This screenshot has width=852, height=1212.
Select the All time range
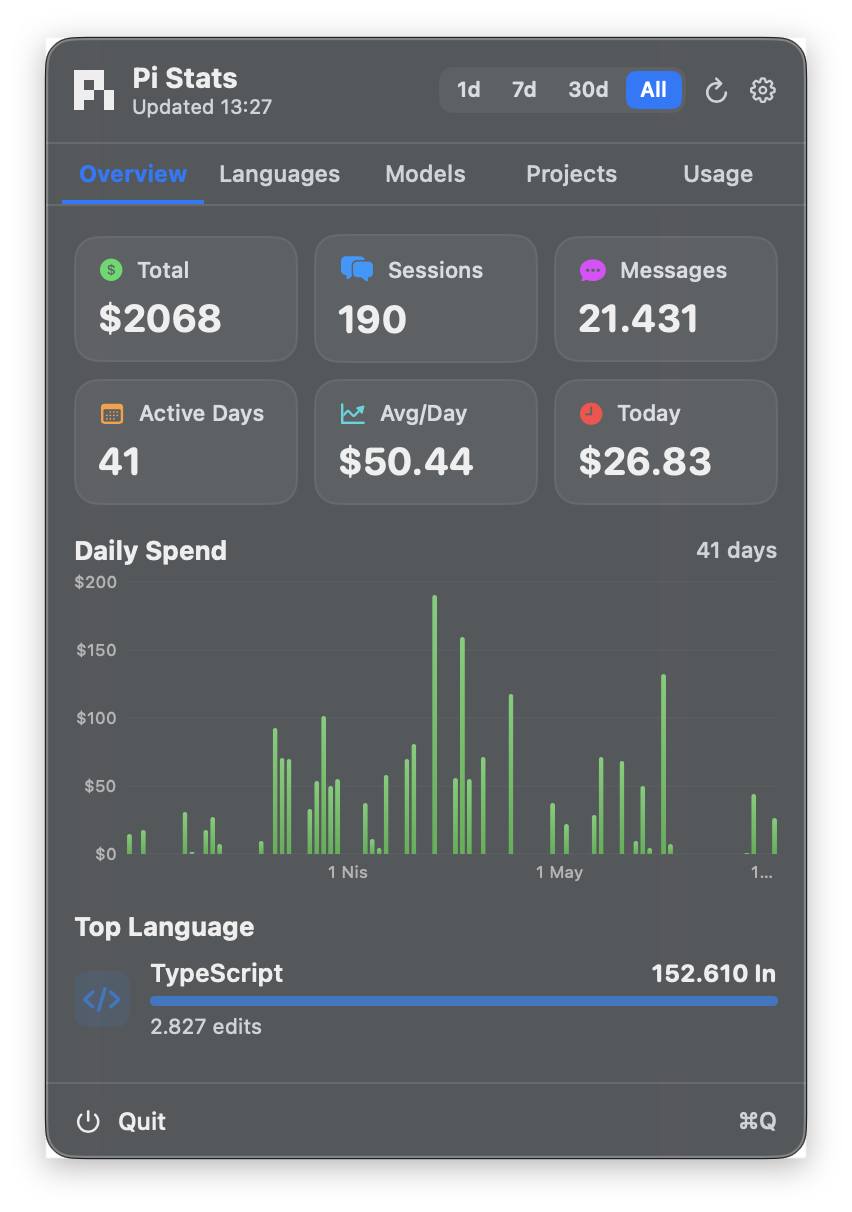(x=654, y=90)
